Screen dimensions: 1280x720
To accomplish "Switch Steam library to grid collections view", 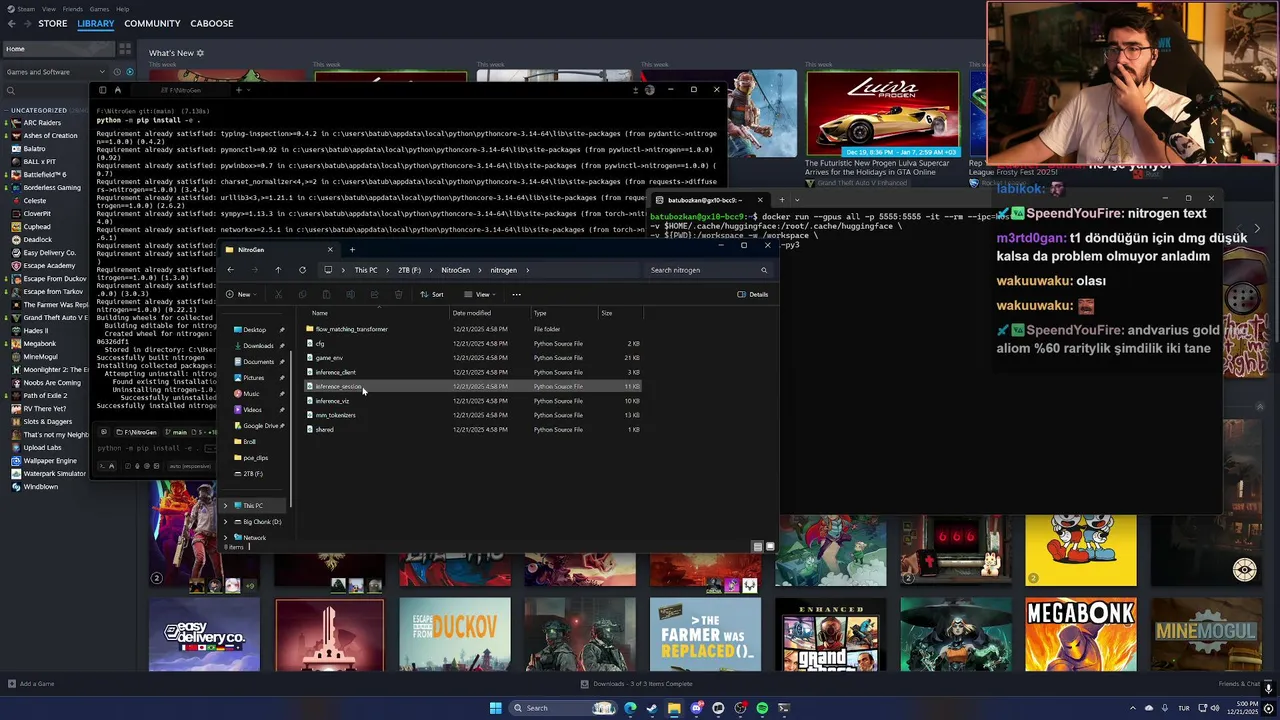I will coord(125,48).
